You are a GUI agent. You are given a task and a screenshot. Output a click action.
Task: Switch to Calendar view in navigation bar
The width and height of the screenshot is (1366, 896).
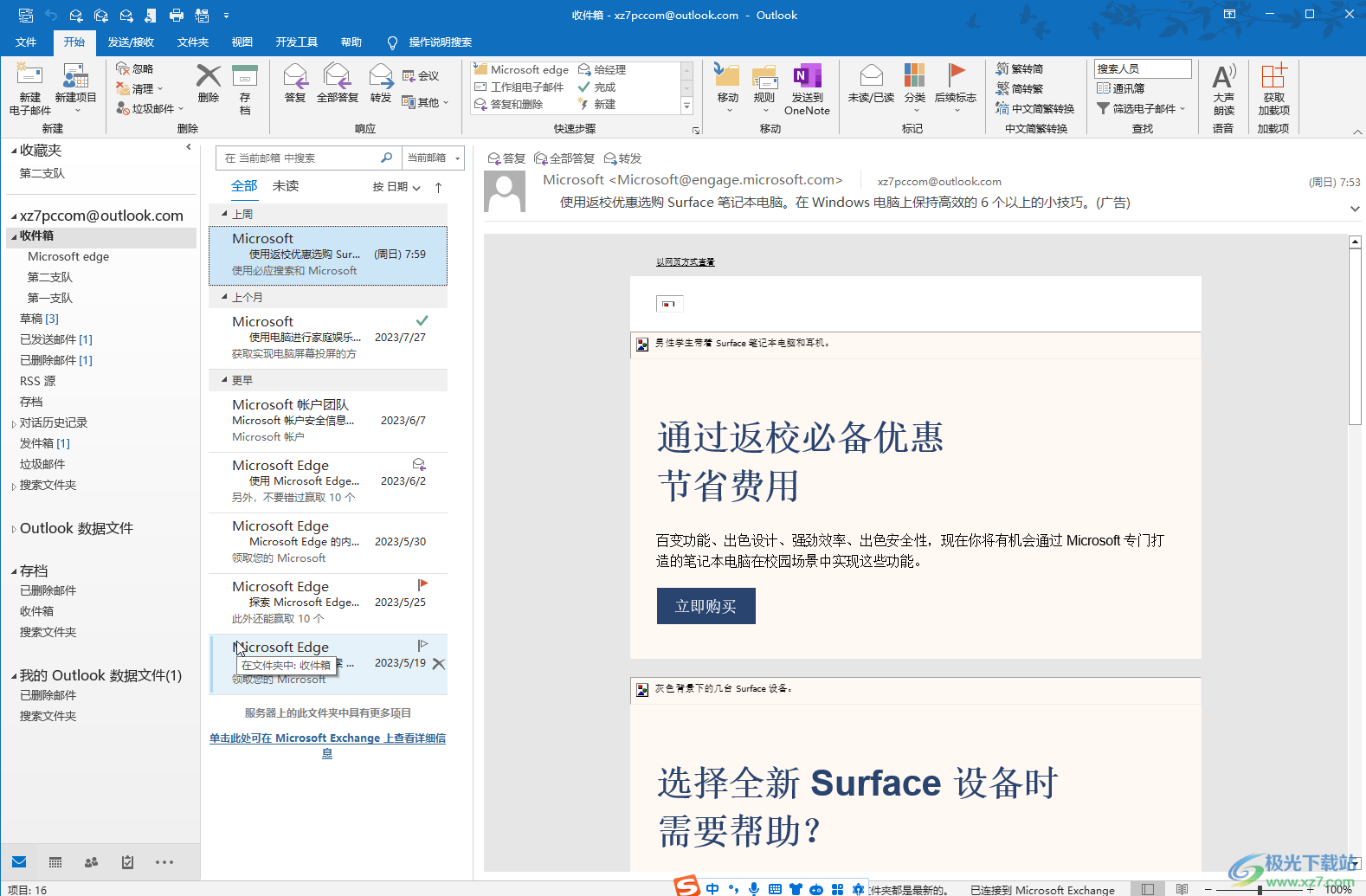click(55, 862)
